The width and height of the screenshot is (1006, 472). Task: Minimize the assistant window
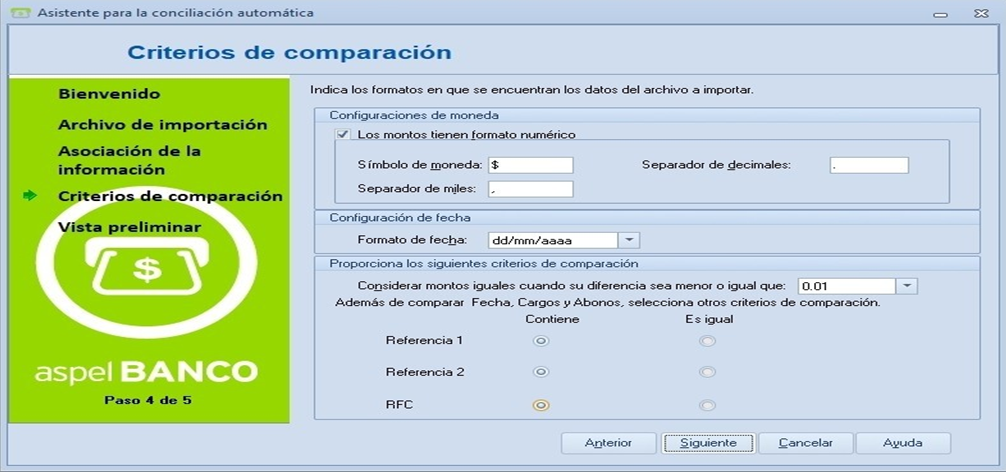pyautogui.click(x=941, y=13)
